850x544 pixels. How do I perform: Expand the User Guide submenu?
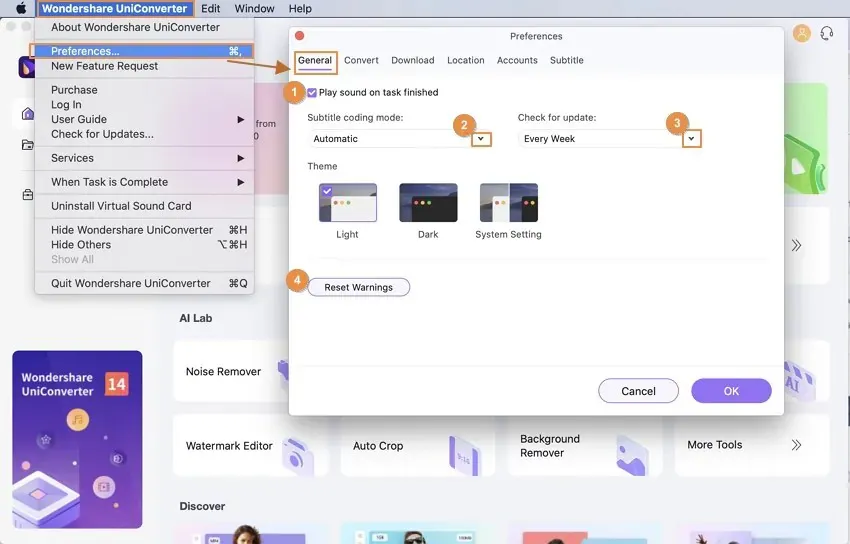tap(144, 119)
